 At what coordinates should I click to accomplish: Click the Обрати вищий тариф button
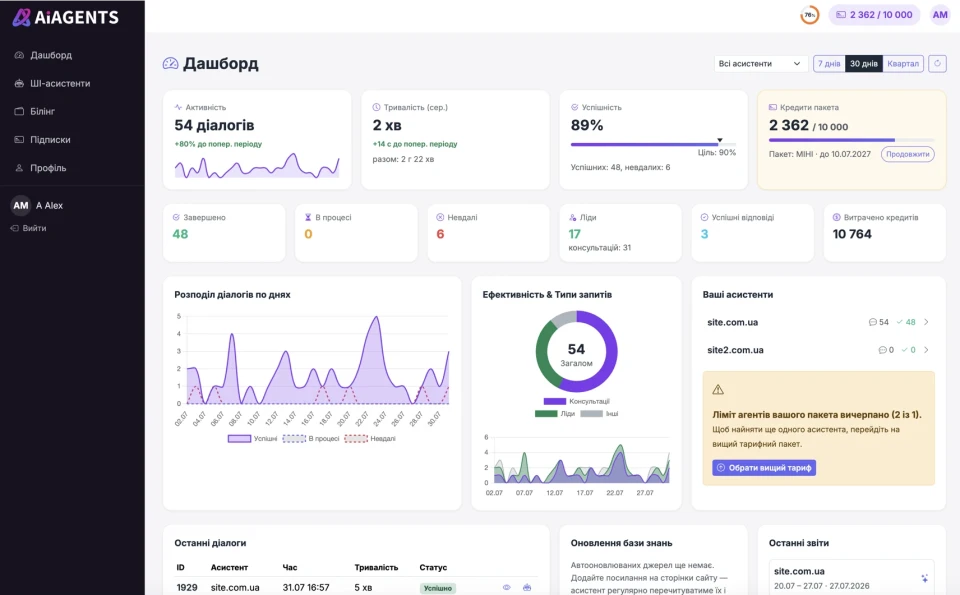764,468
